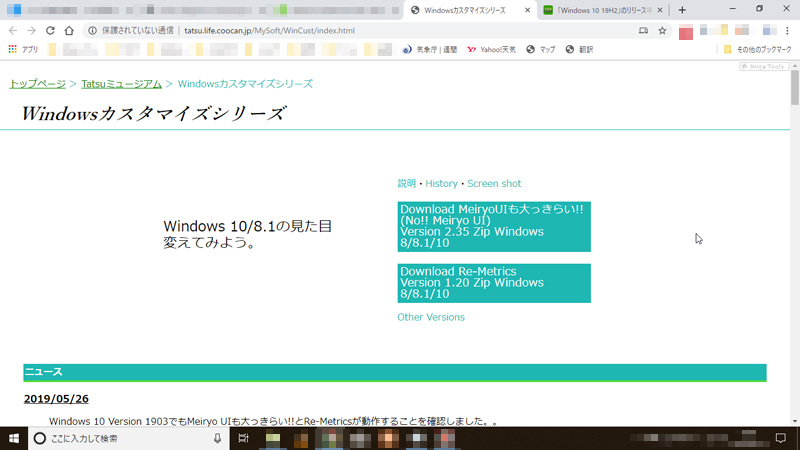This screenshot has width=800, height=450.
Task: Open the Yahoo!天気 bookmark
Action: pos(491,49)
